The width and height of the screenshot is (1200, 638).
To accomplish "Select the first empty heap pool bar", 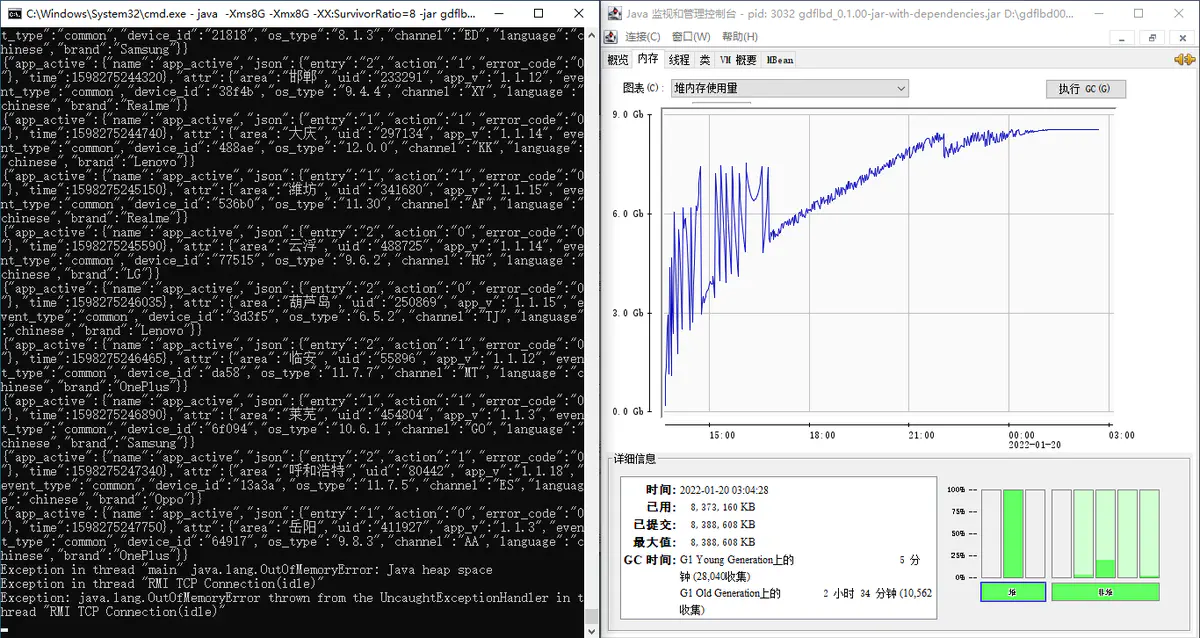I will coord(990,533).
